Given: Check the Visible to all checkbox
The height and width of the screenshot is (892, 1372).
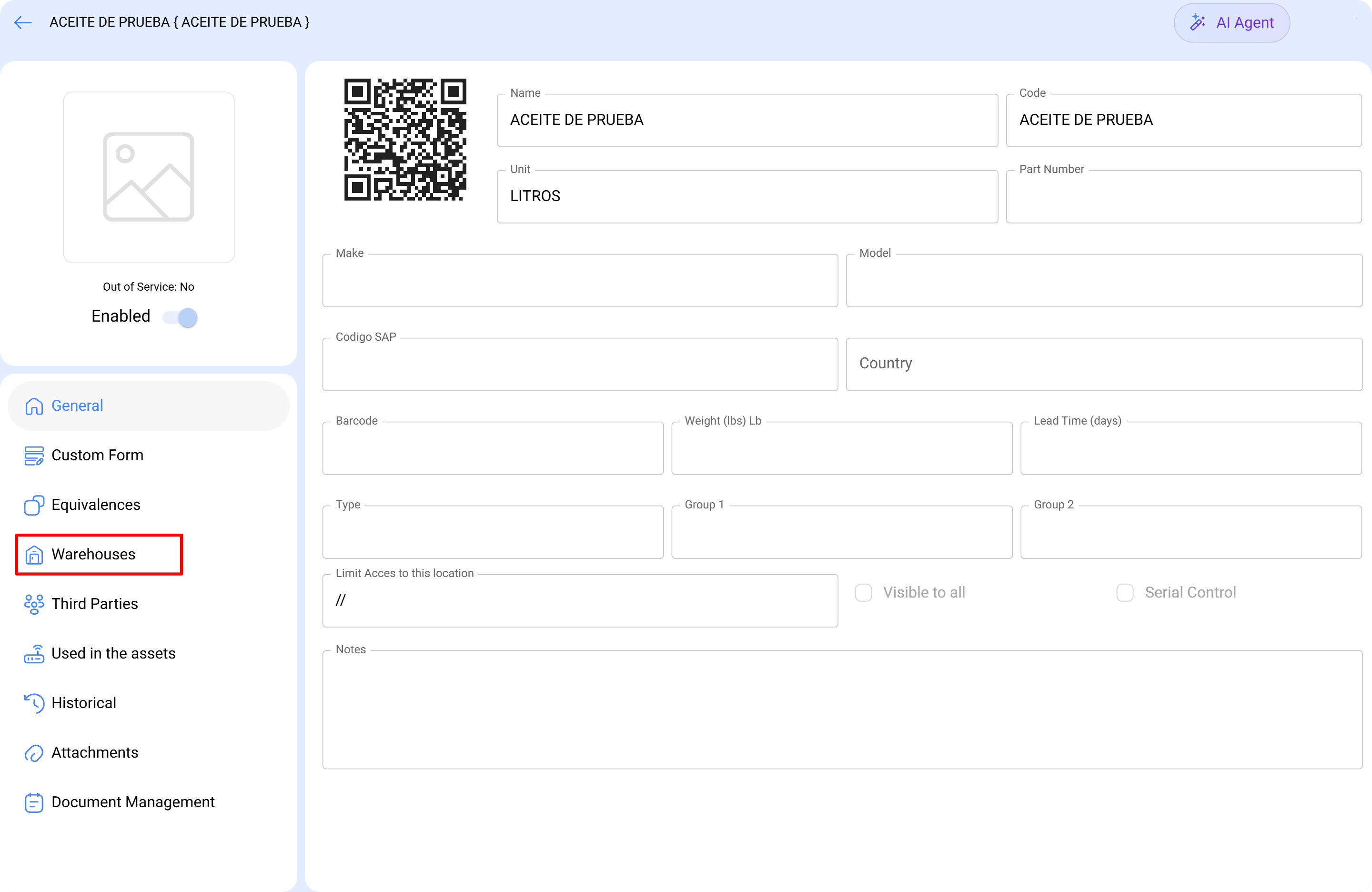Looking at the screenshot, I should [x=863, y=592].
